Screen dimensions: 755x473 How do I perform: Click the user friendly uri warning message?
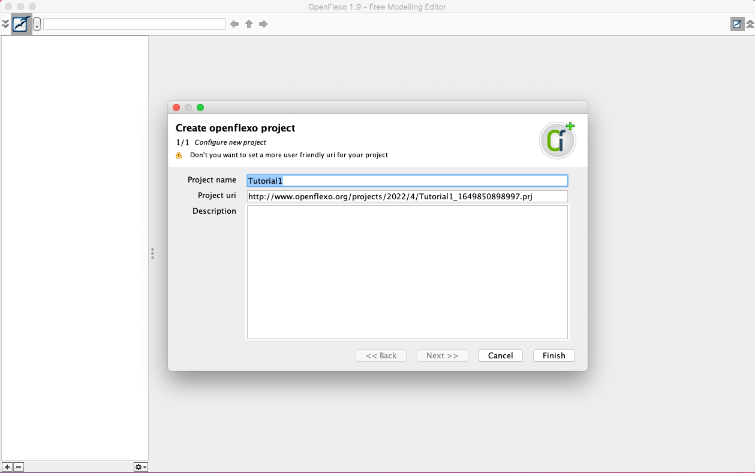[289, 155]
